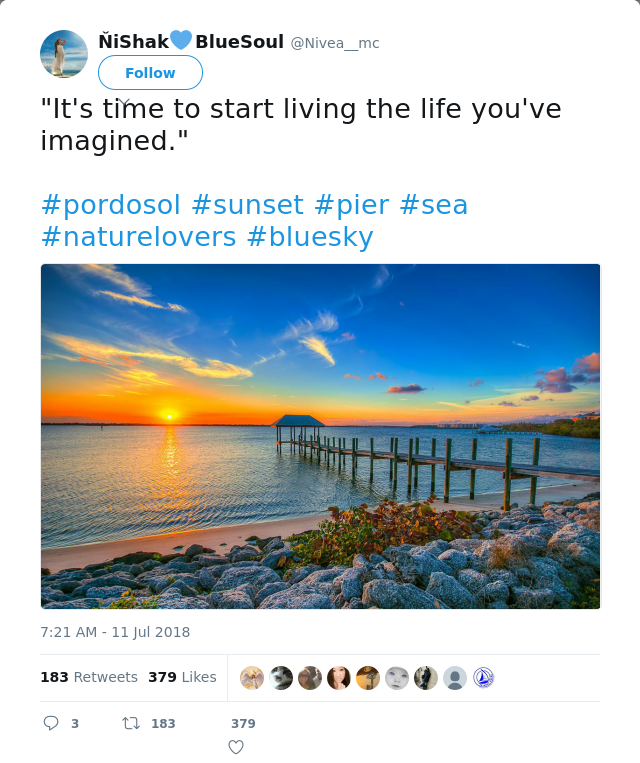Follow the NiShak BlueSoul account

click(x=150, y=73)
